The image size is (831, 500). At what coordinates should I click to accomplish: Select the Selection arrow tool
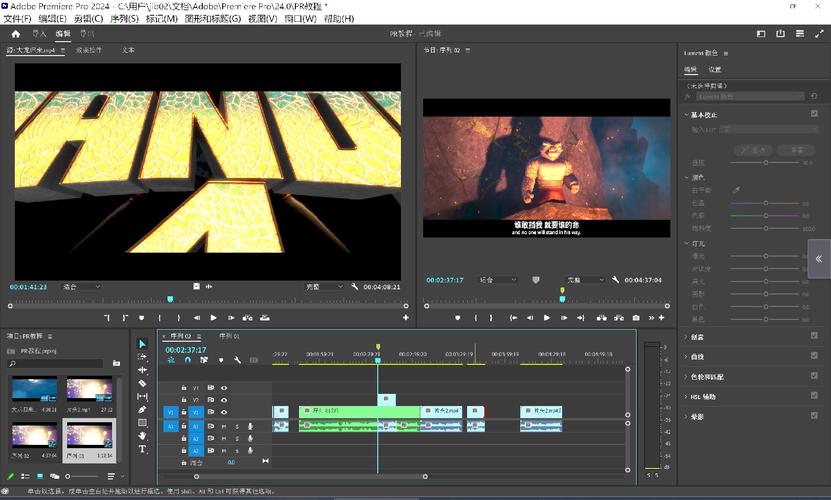(142, 344)
